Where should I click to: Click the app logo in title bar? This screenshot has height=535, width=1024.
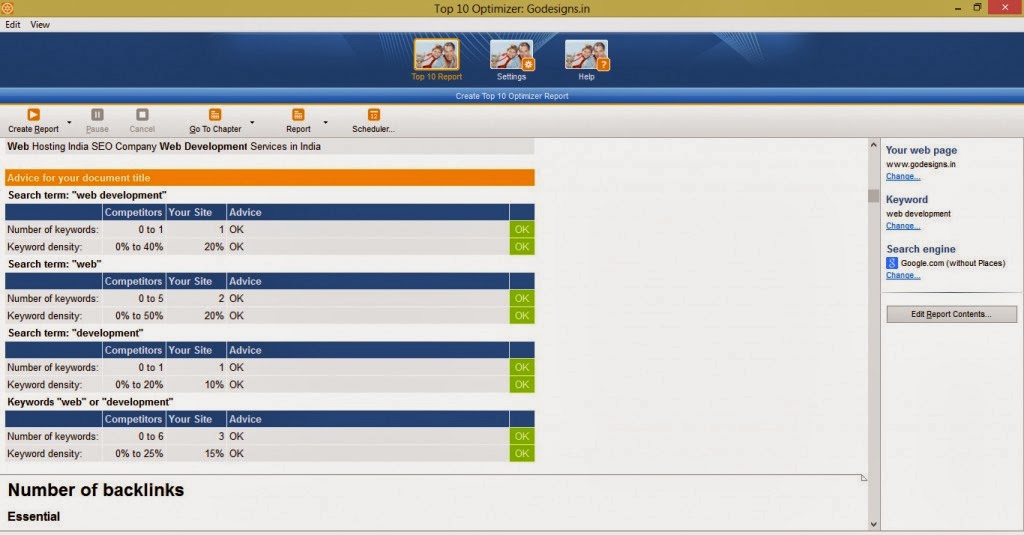coord(7,8)
